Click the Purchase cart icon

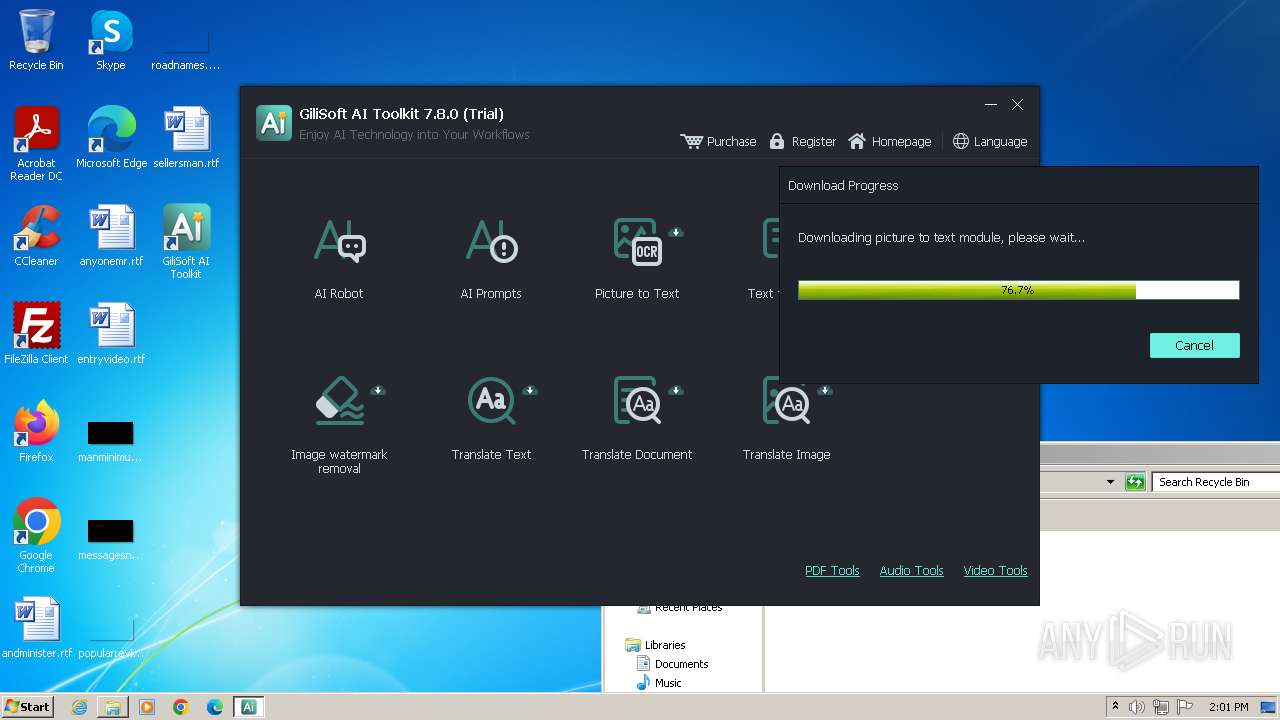692,141
